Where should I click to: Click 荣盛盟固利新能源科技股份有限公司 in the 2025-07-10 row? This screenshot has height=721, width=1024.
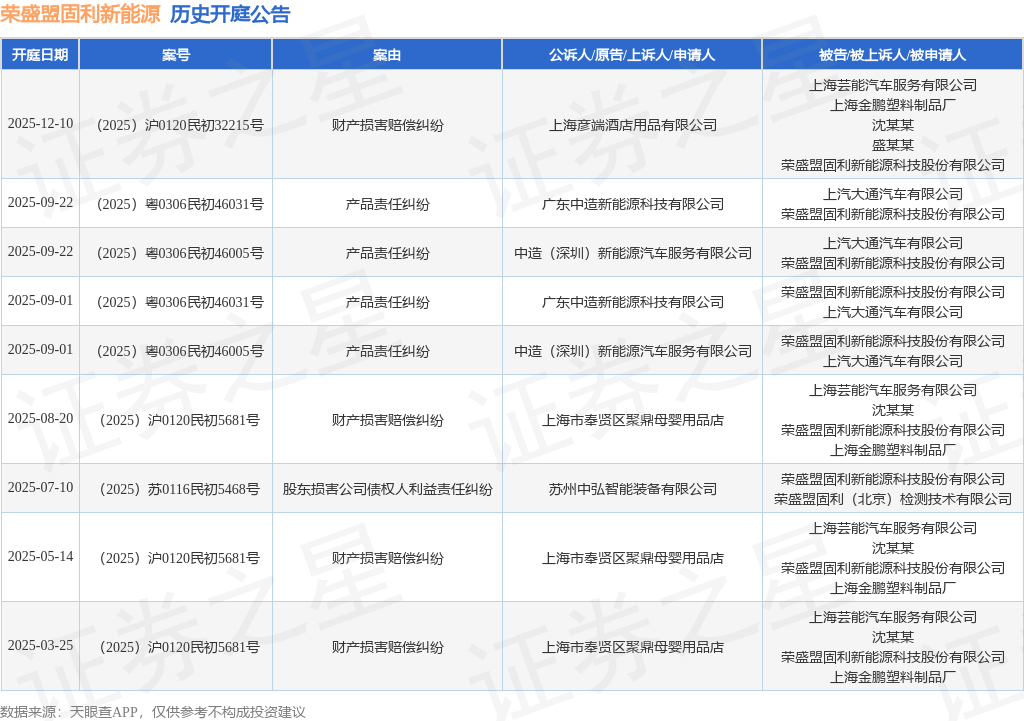click(x=893, y=479)
